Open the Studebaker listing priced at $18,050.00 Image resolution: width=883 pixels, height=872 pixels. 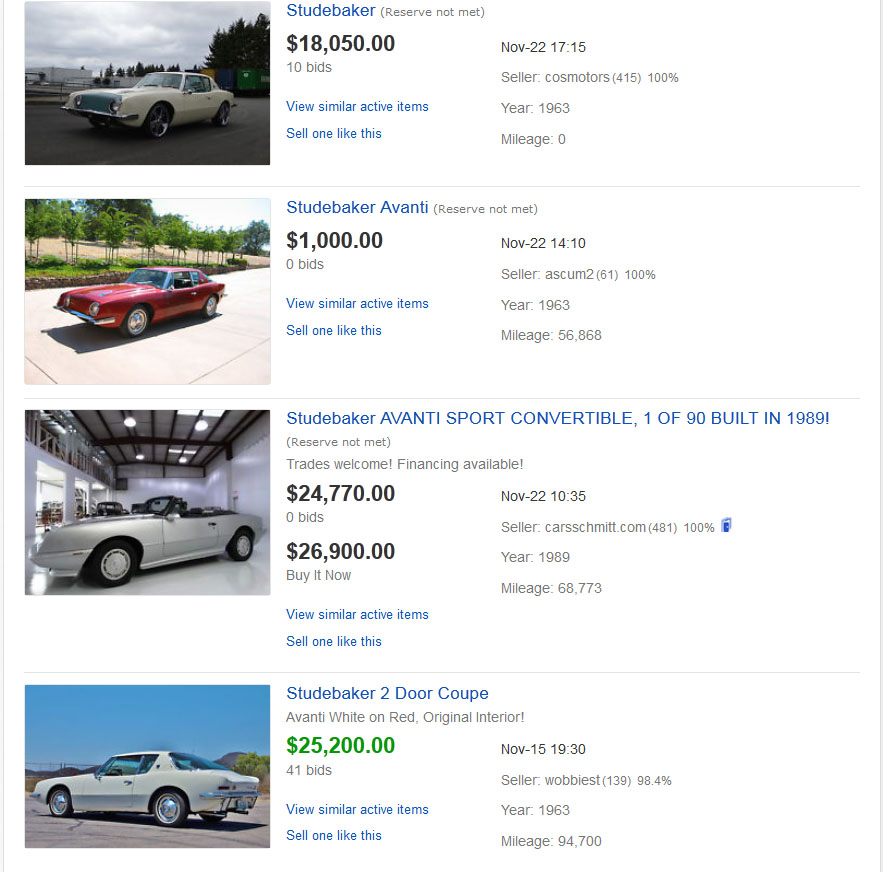(330, 11)
